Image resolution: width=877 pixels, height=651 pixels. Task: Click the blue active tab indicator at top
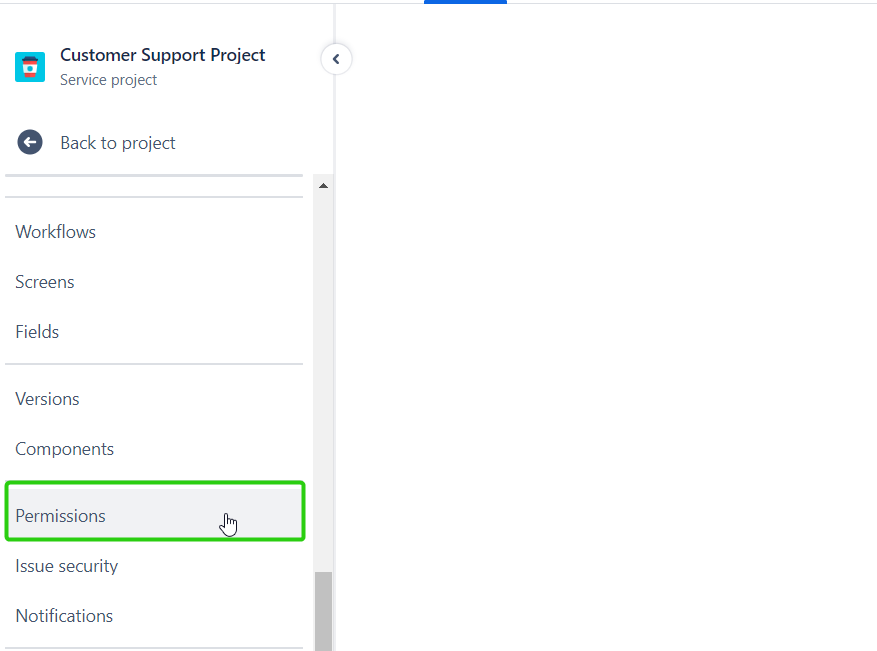[x=465, y=2]
